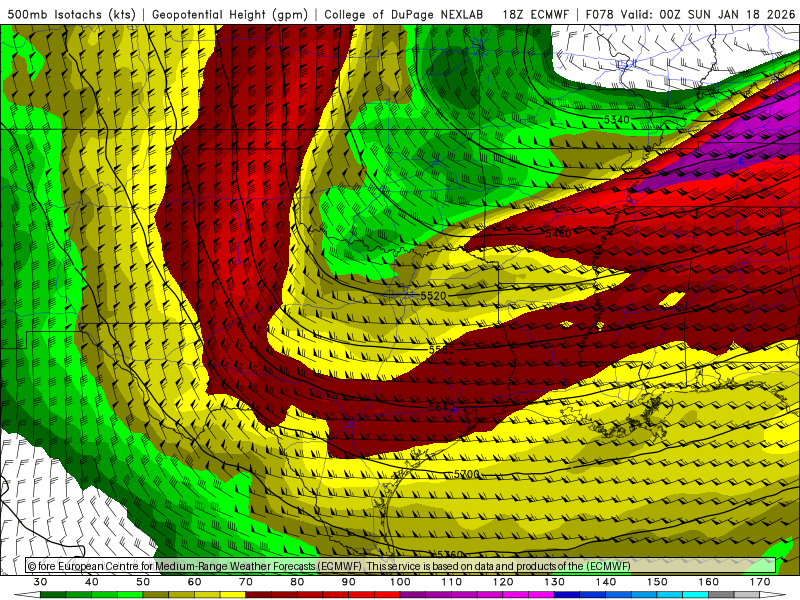Click the 130 value on the color scale

(555, 582)
